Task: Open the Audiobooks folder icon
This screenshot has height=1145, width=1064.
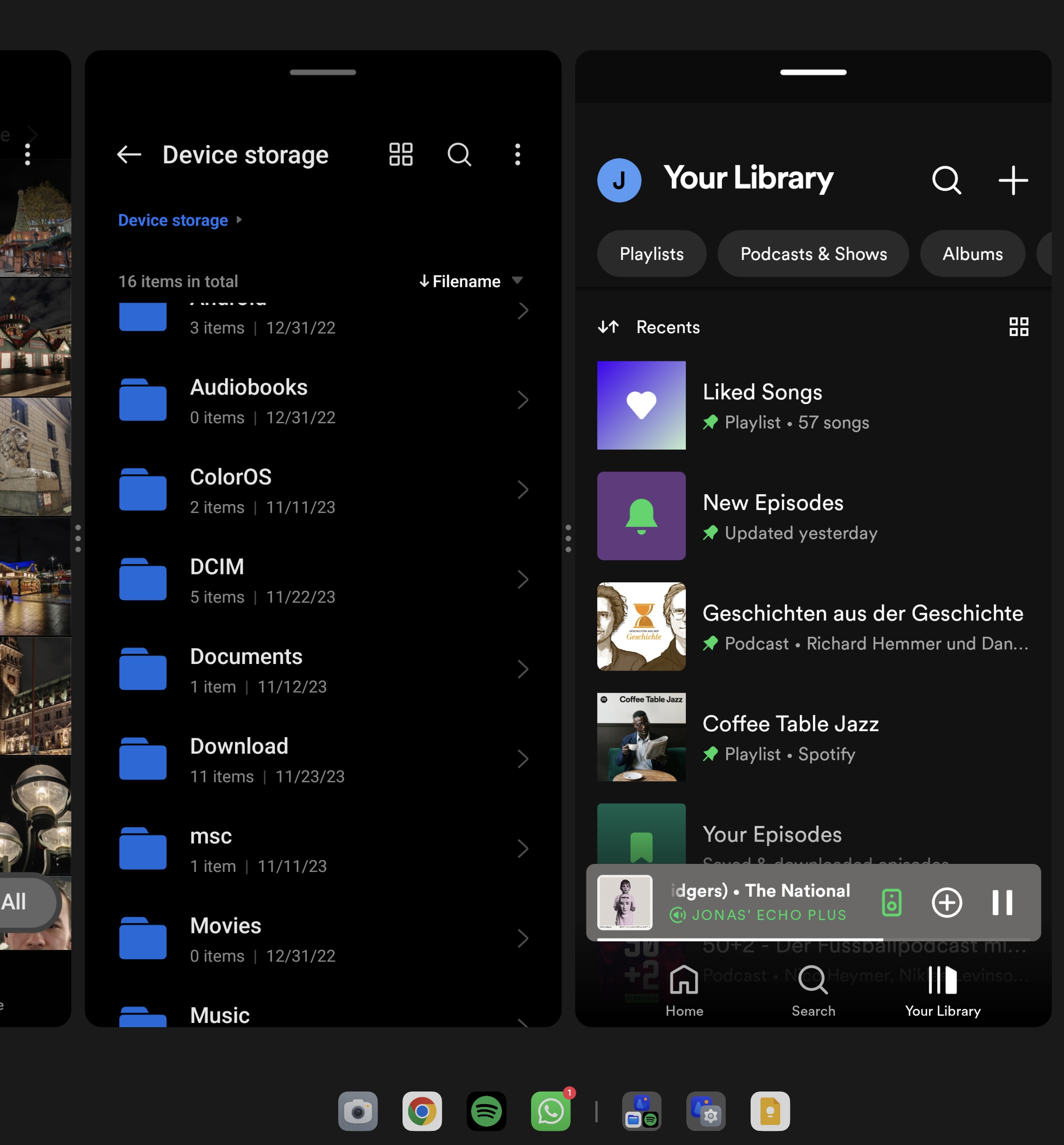Action: click(143, 400)
